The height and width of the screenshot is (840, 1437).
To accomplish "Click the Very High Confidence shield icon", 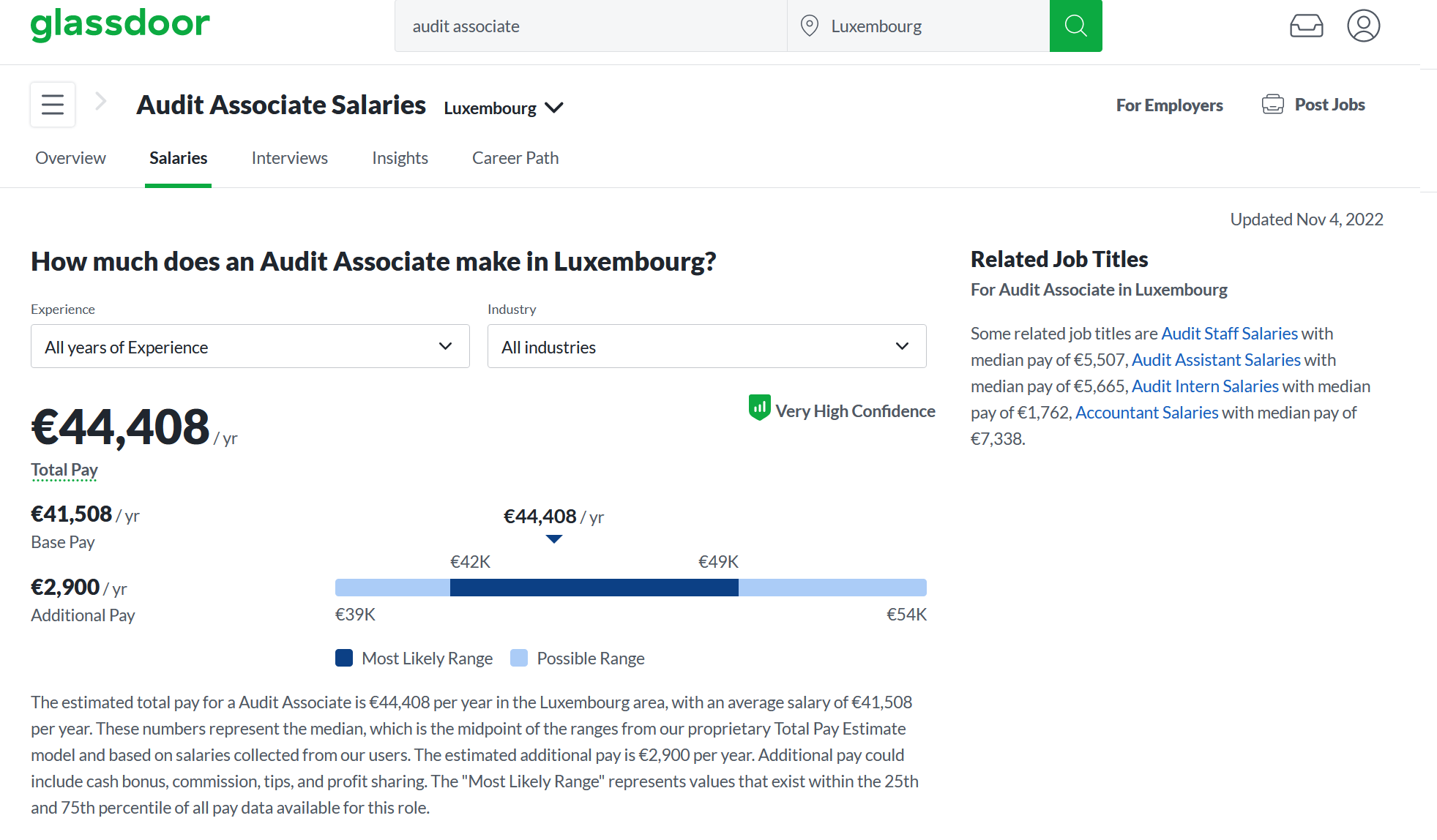I will coord(759,408).
